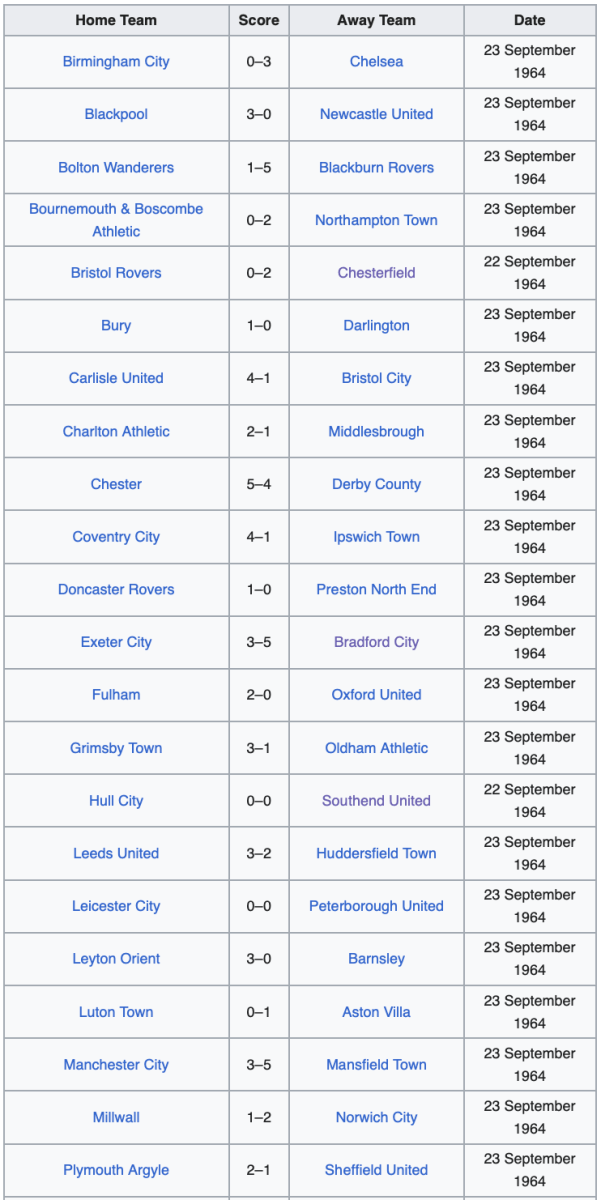Click the Aston Villa link
Screen dimensions: 601x1200
(x=376, y=1012)
